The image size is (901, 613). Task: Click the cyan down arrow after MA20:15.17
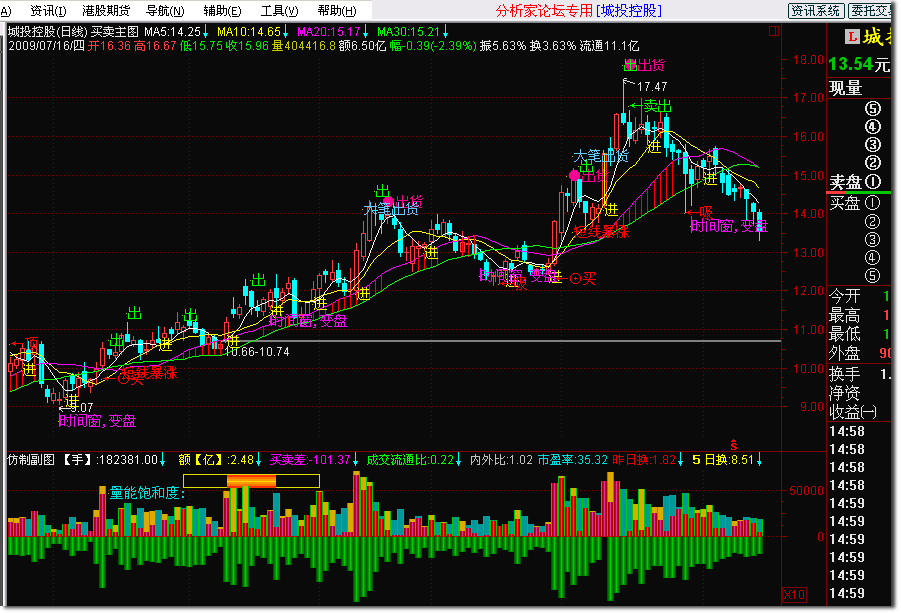click(365, 32)
